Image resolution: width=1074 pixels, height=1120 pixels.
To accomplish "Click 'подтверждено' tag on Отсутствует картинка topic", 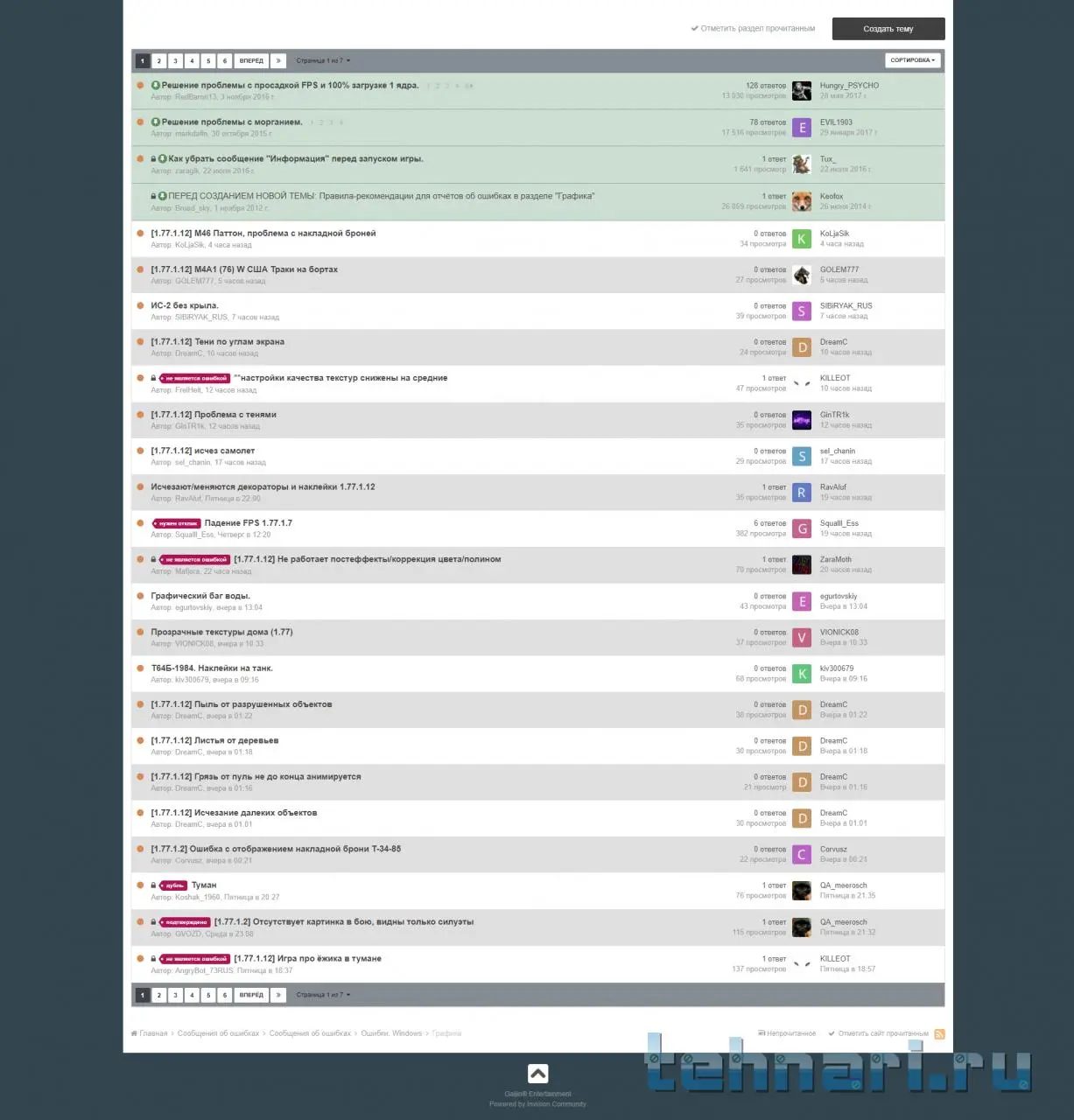I will coord(185,922).
